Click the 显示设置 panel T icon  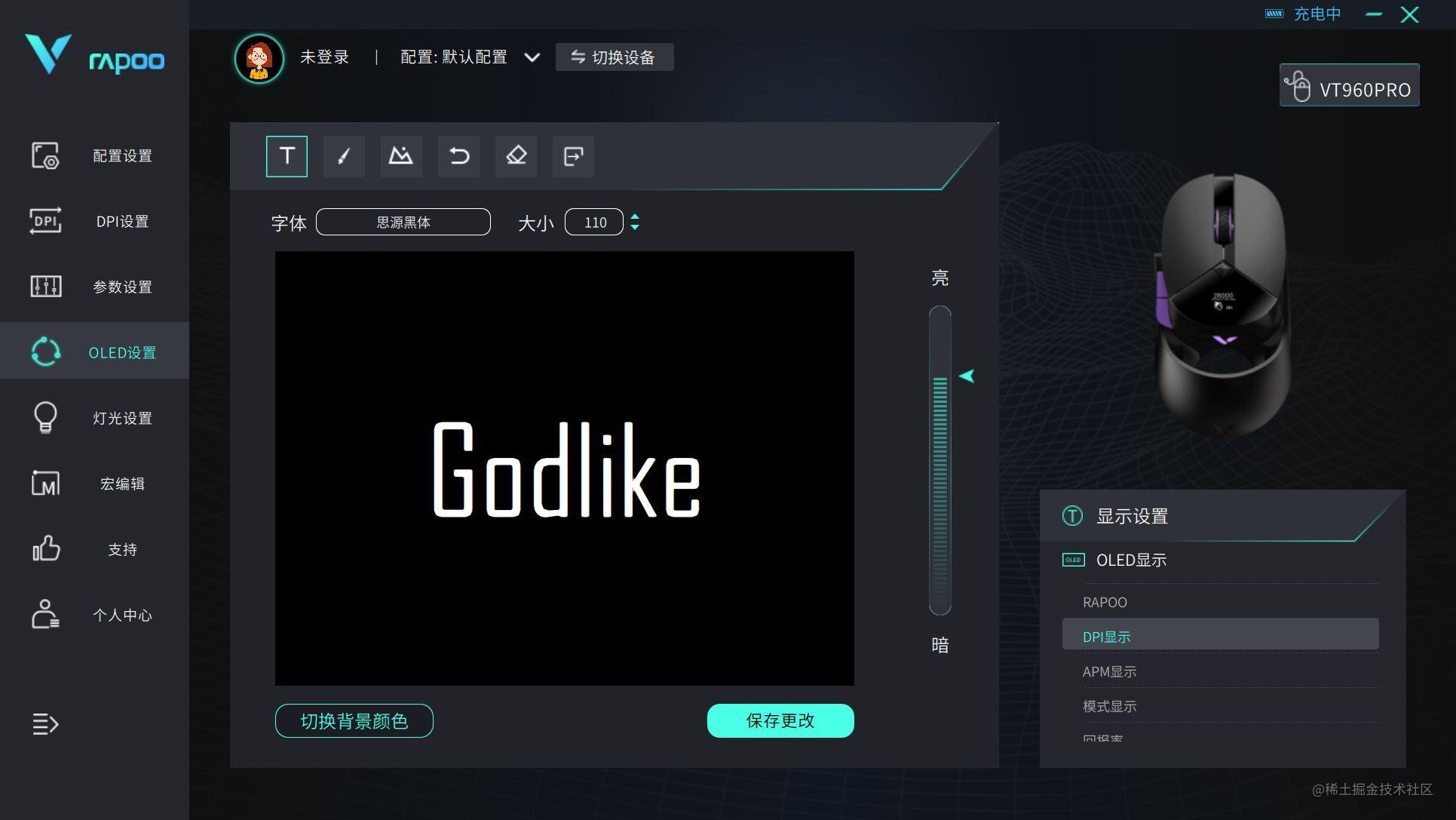coord(1072,516)
